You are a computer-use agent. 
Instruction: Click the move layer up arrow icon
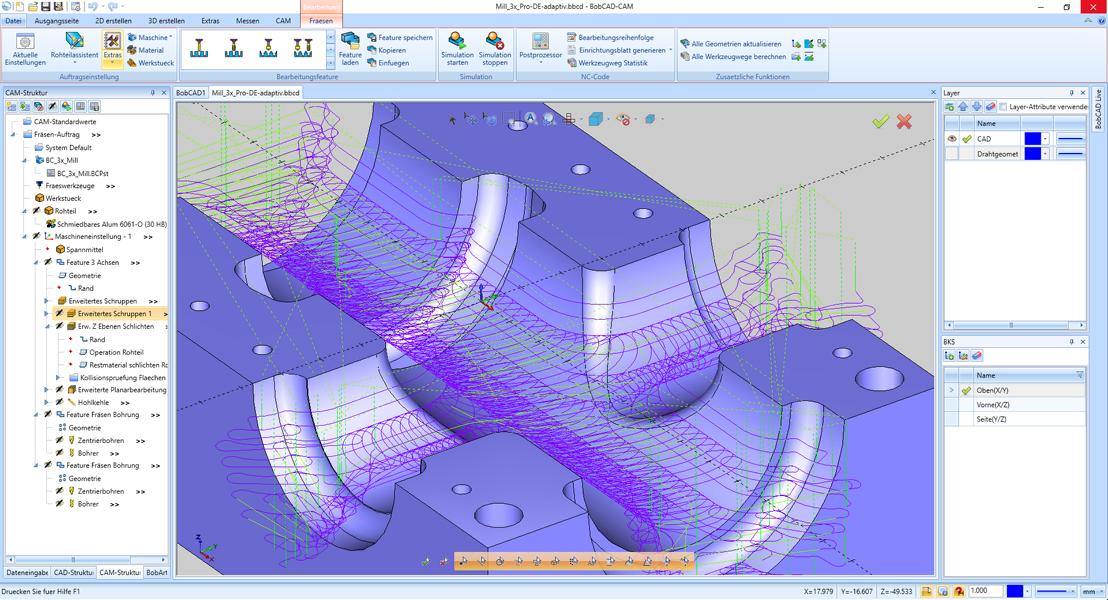(963, 107)
